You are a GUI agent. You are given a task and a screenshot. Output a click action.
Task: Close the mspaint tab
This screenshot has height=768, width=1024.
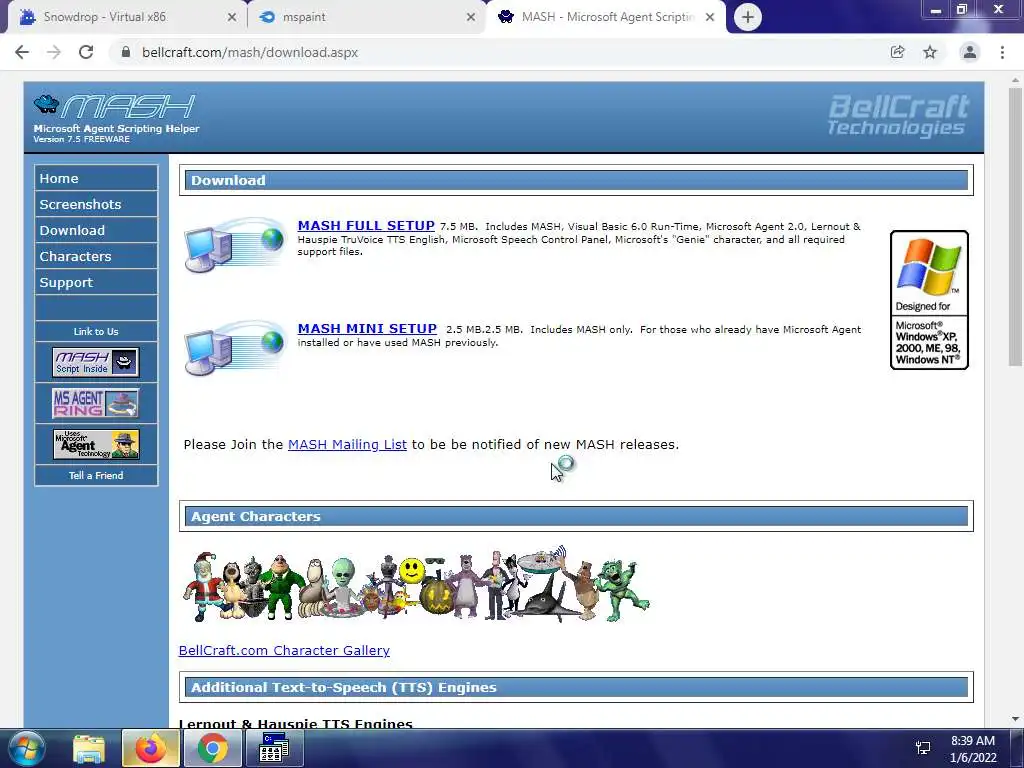pyautogui.click(x=471, y=18)
